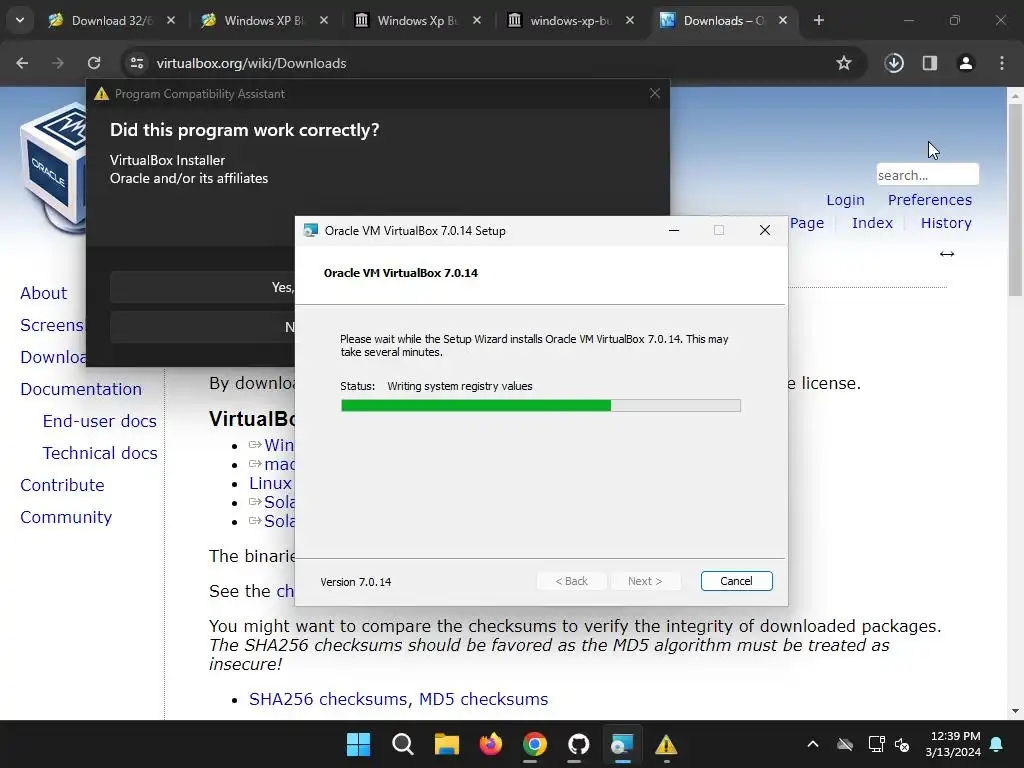Open GitHub Desktop from the taskbar
Viewport: 1024px width, 768px height.
[578, 744]
